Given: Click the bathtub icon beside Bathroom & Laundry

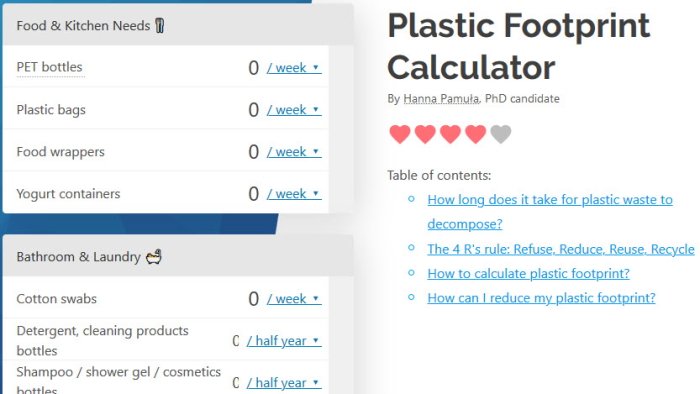Looking at the screenshot, I should pos(154,257).
